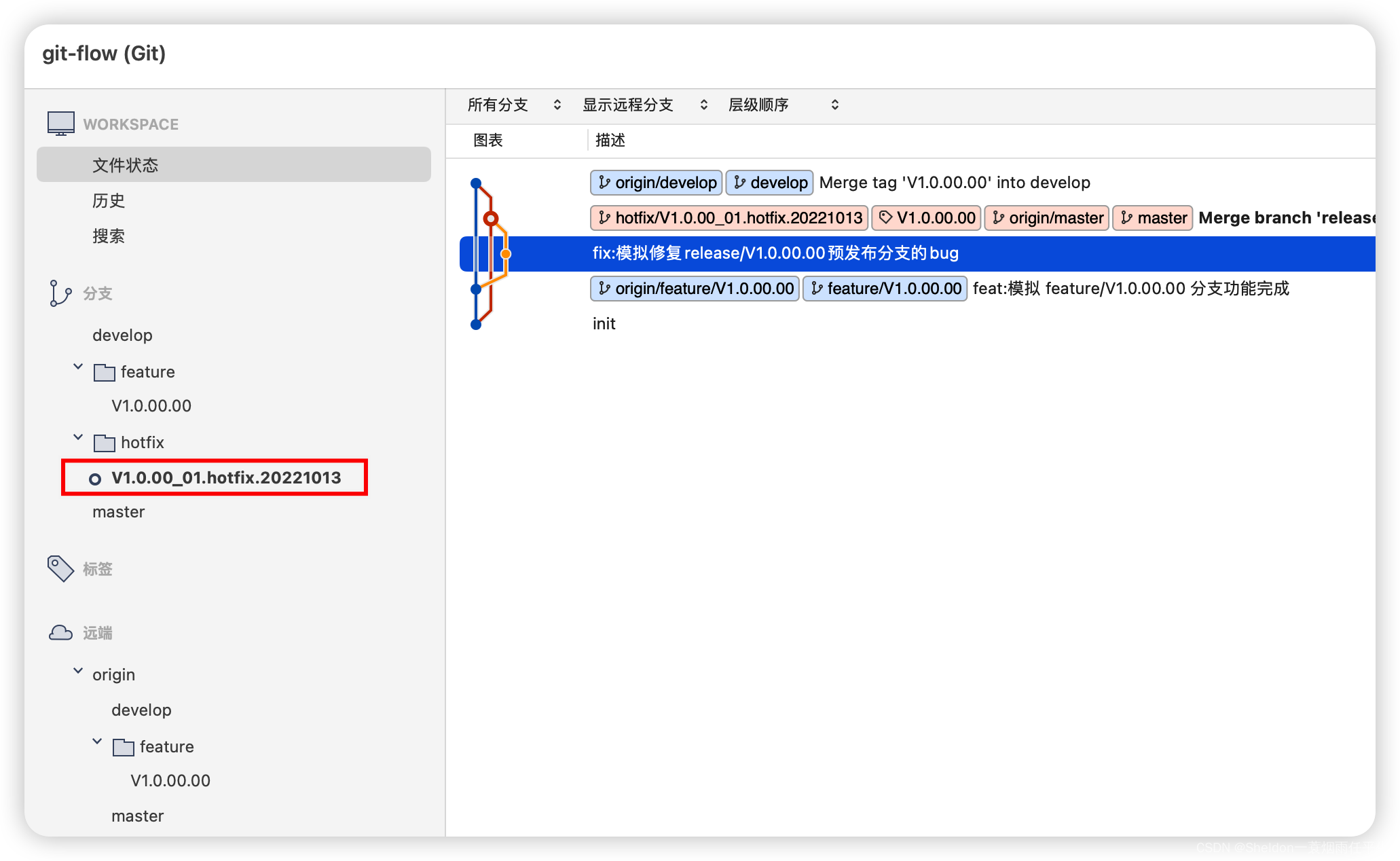Select local branch feature V1.0.00.00
The height and width of the screenshot is (861, 1400).
(x=151, y=406)
